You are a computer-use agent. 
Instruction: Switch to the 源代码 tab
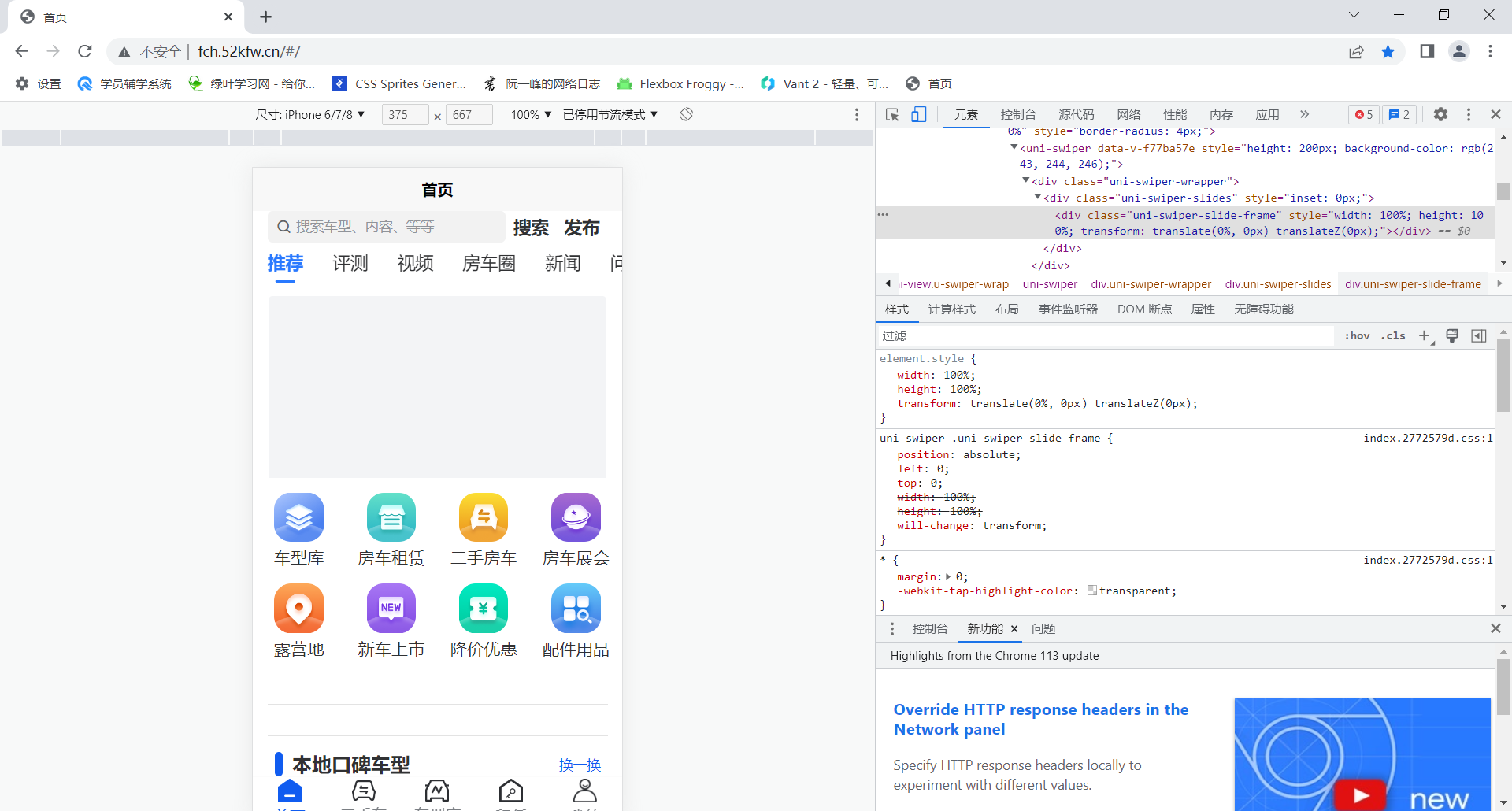pyautogui.click(x=1076, y=115)
